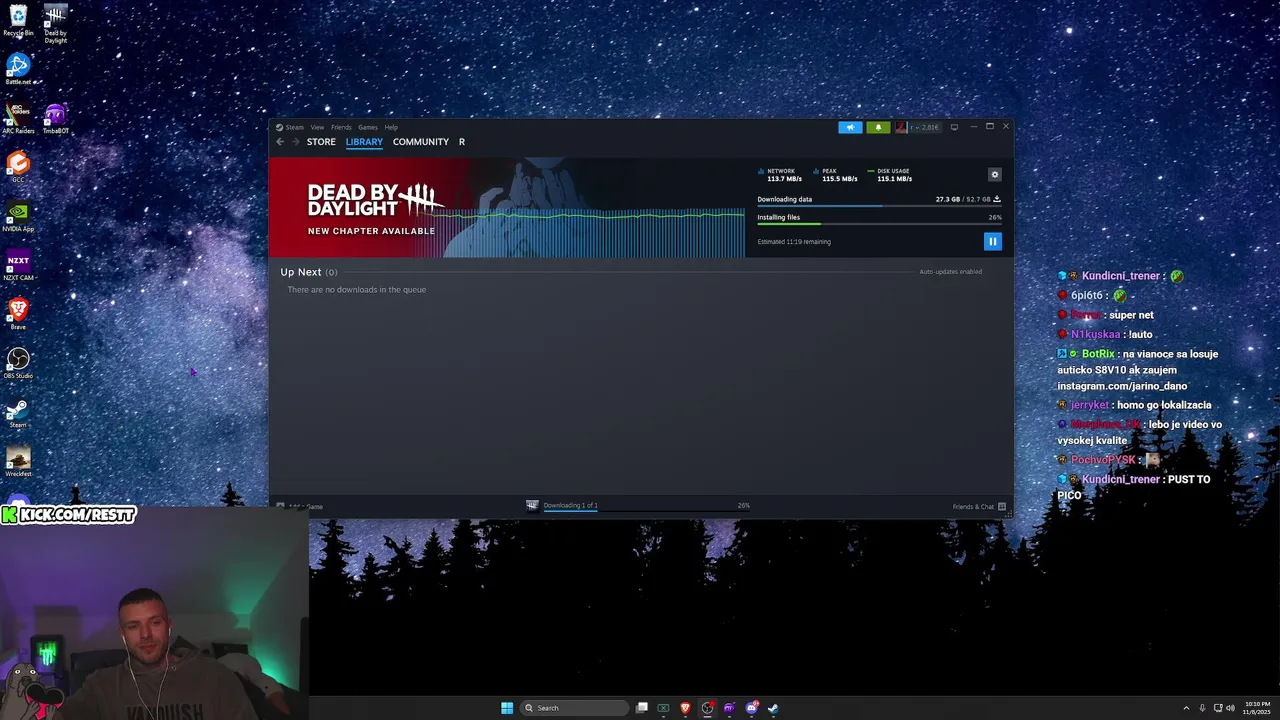This screenshot has width=1280, height=720.
Task: Click the DISK USAGE readout
Action: [890, 175]
